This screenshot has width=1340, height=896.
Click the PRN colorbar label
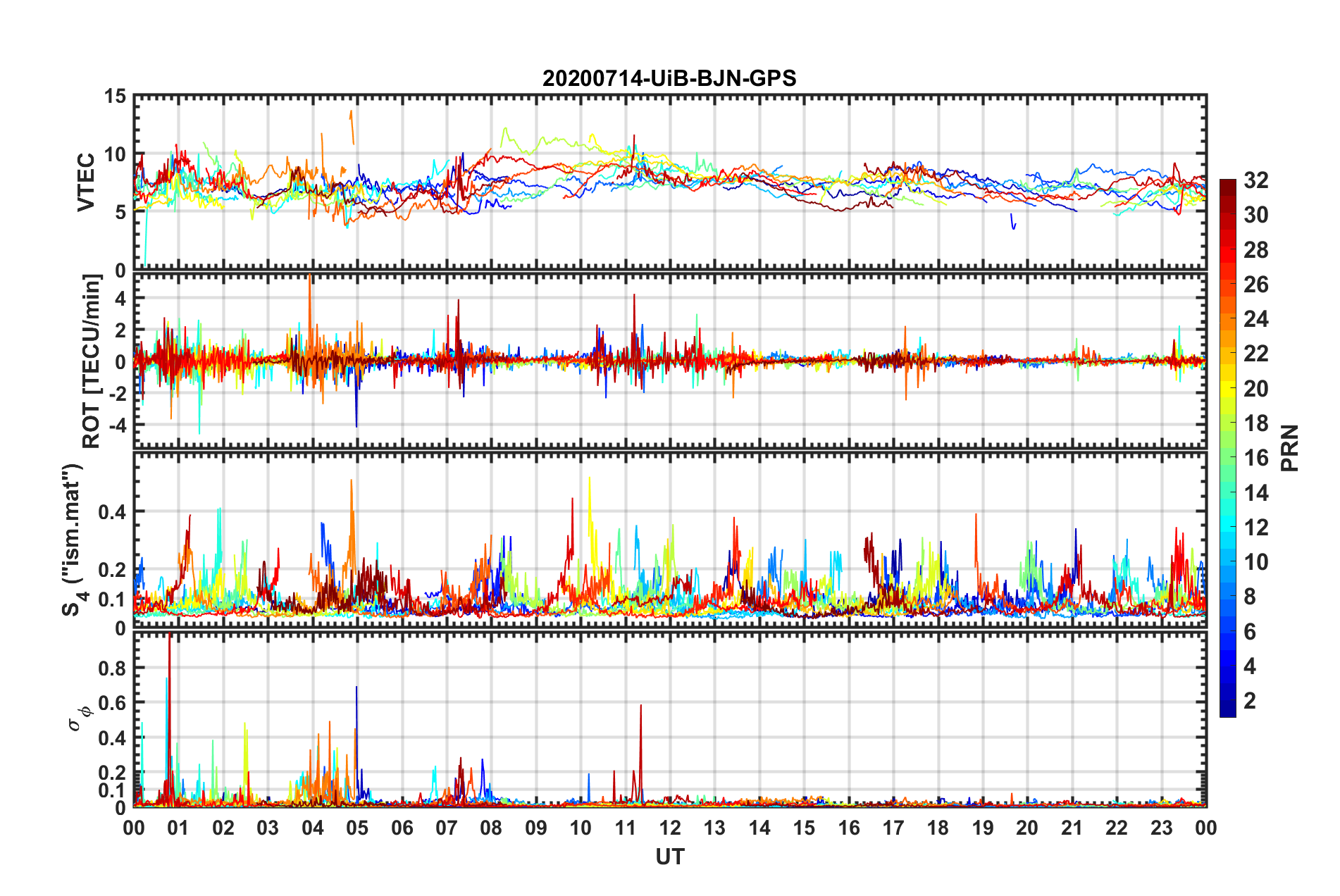point(1290,448)
